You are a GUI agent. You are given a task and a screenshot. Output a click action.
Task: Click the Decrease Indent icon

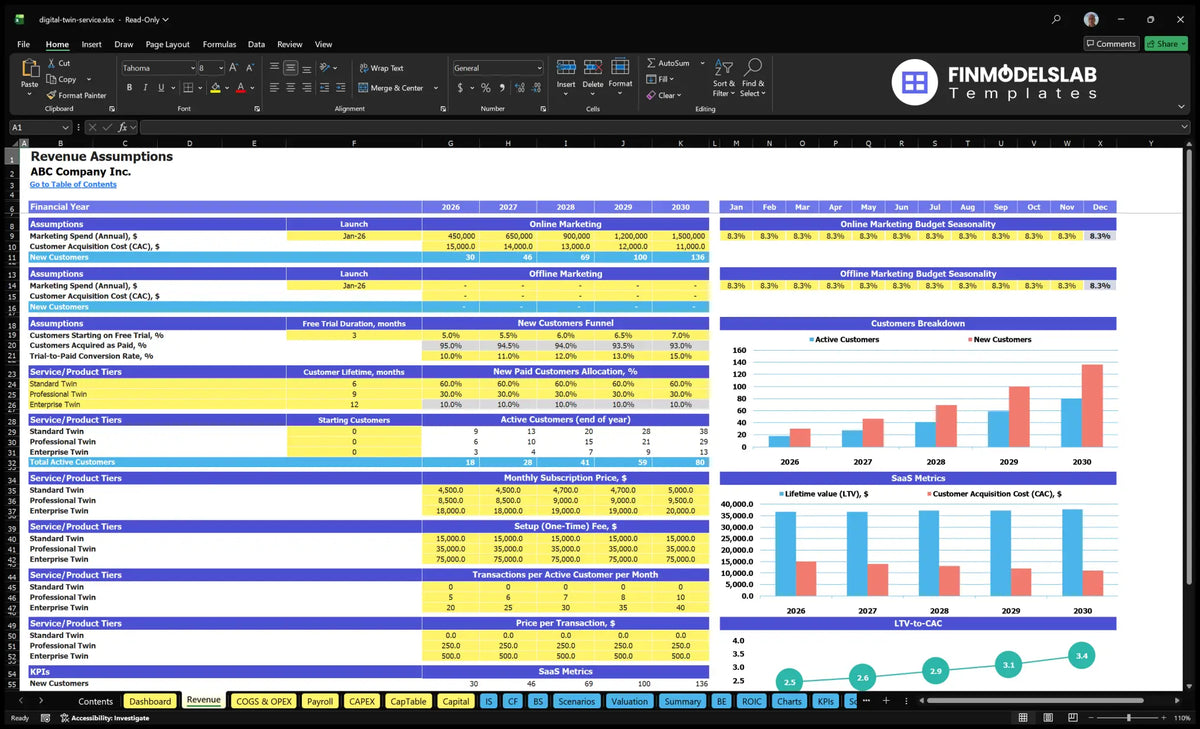coord(325,88)
